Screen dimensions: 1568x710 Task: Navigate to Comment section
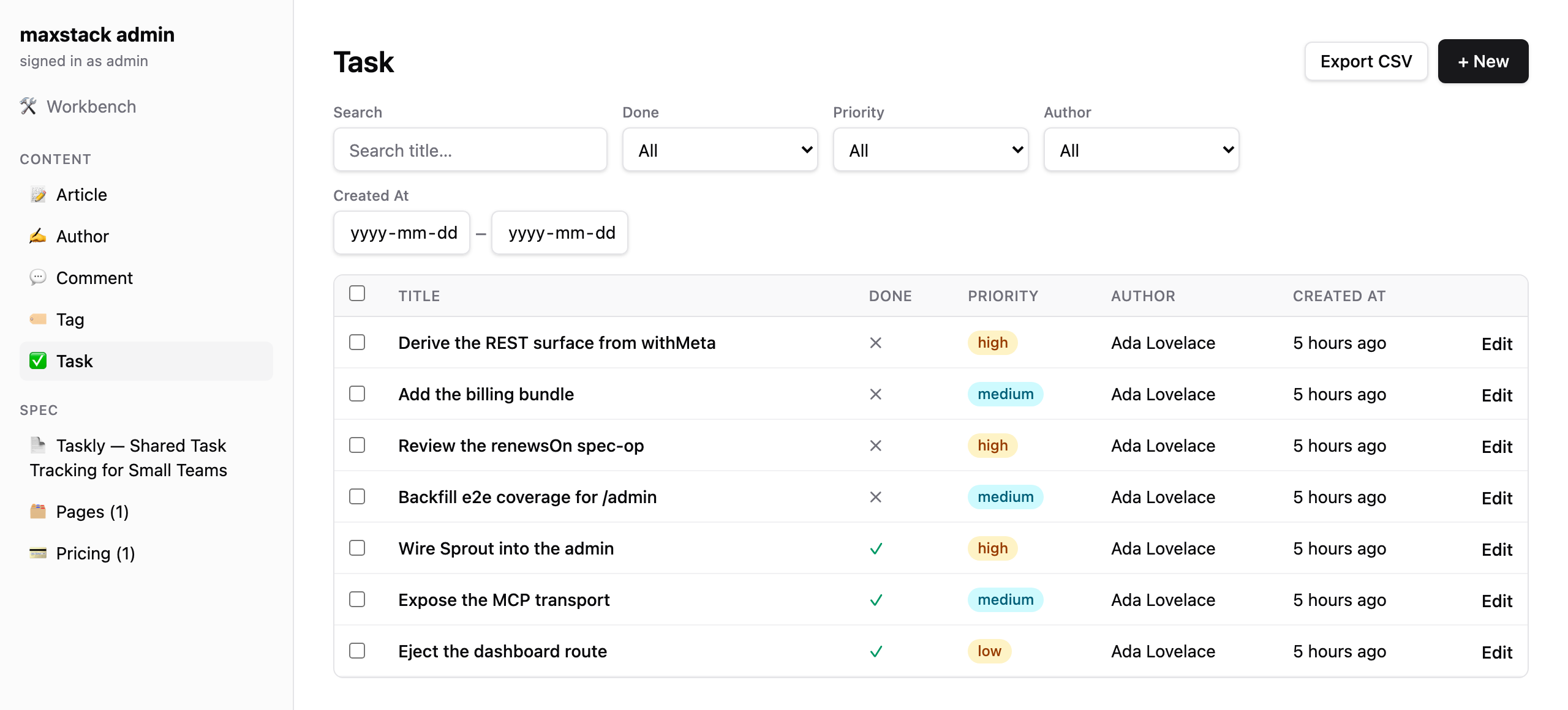(x=146, y=278)
